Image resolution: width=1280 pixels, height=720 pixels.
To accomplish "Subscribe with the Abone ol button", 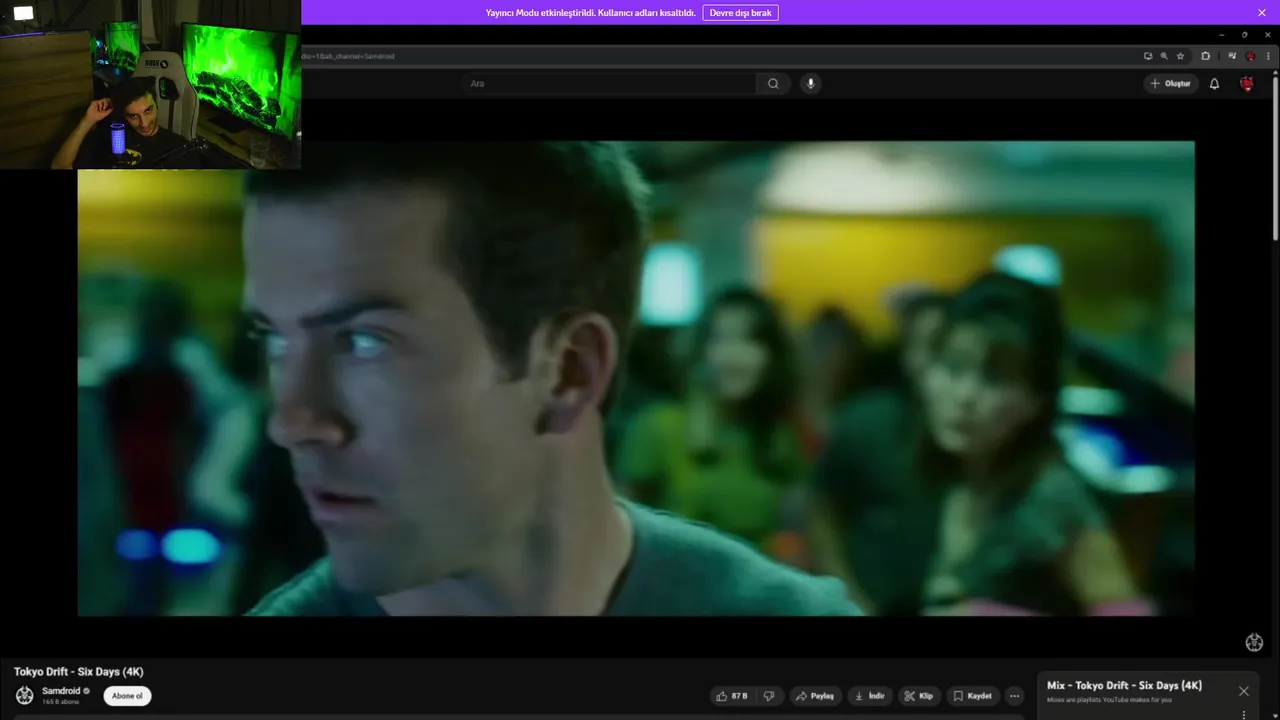I will pos(127,696).
